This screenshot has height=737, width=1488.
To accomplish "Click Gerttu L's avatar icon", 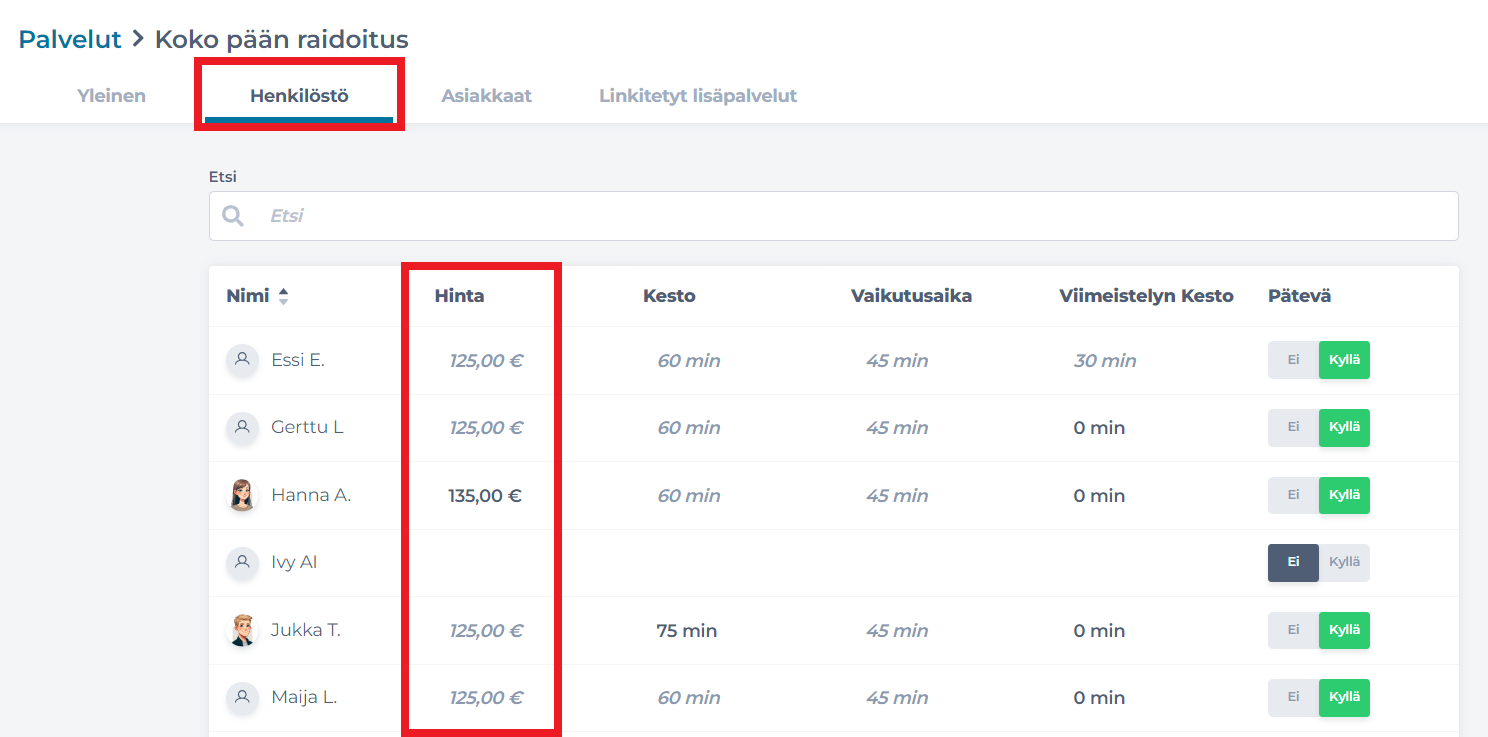I will click(242, 428).
